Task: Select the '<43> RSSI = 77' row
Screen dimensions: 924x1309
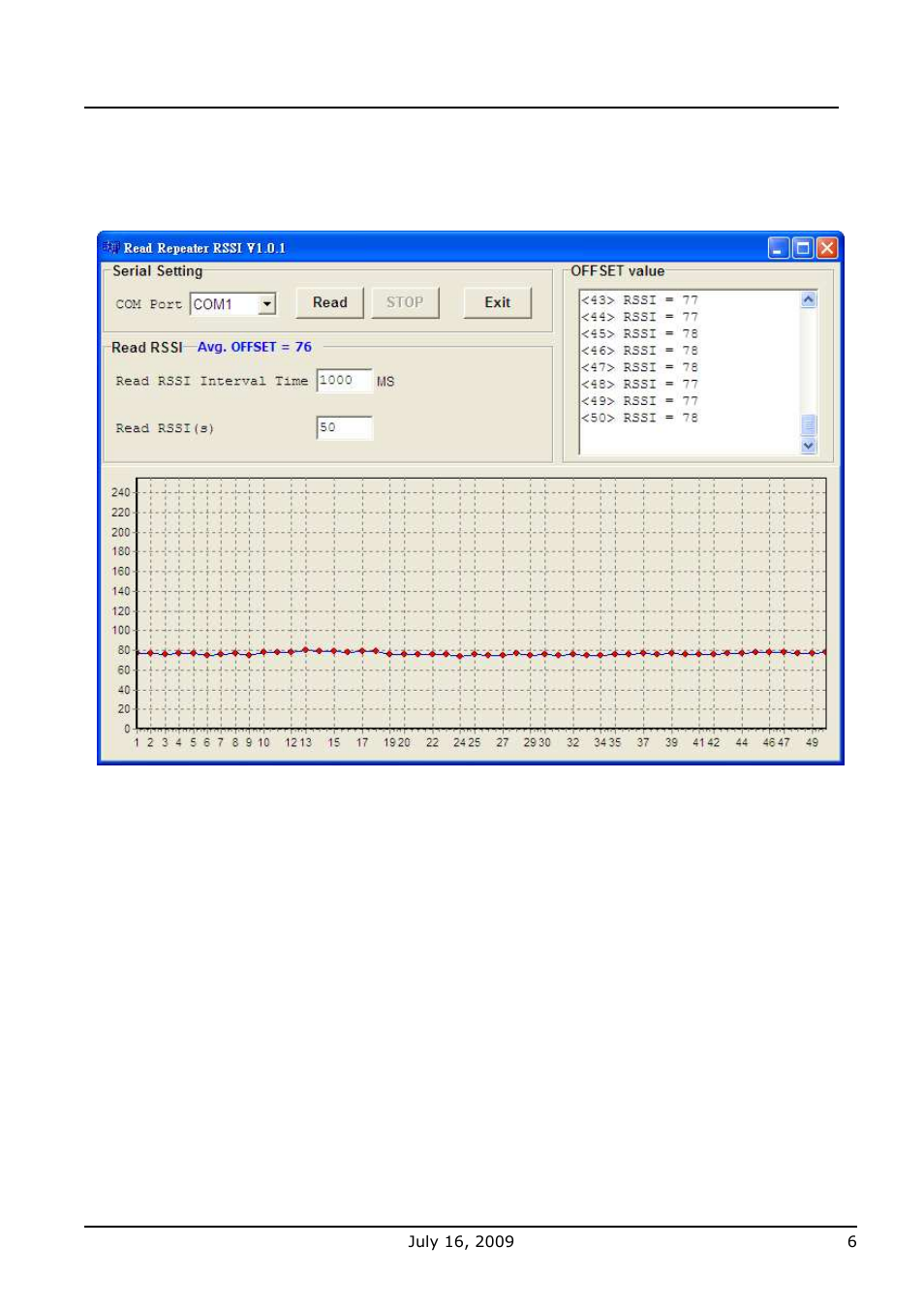Action: point(639,300)
